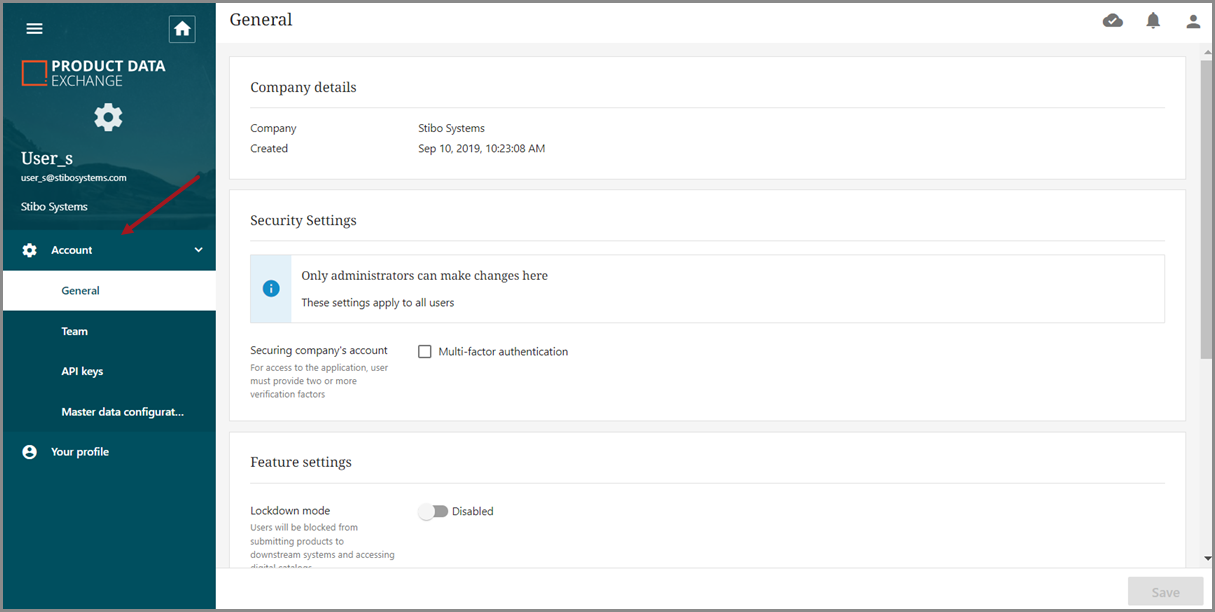The image size is (1215, 612).
Task: Open the API keys menu item
Action: pos(82,371)
